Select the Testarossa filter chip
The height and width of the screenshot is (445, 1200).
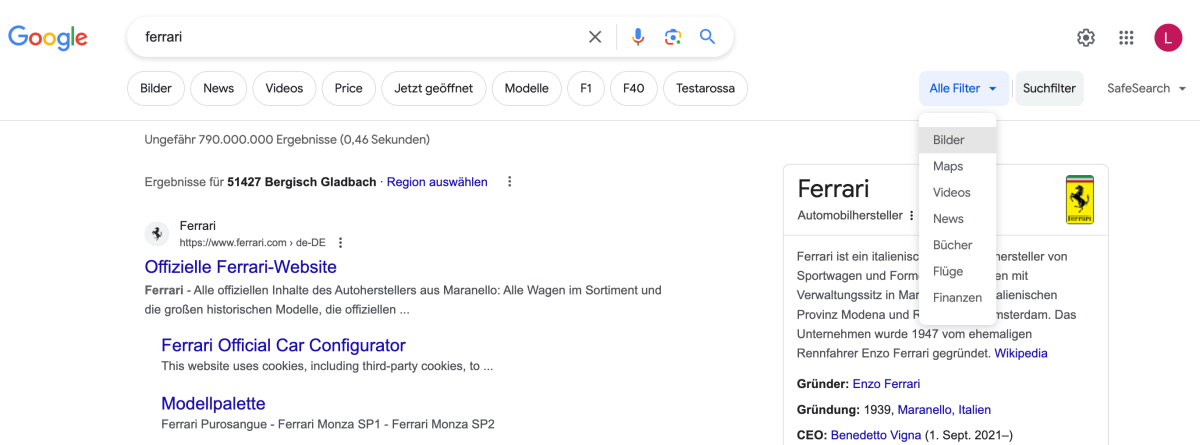(x=705, y=88)
